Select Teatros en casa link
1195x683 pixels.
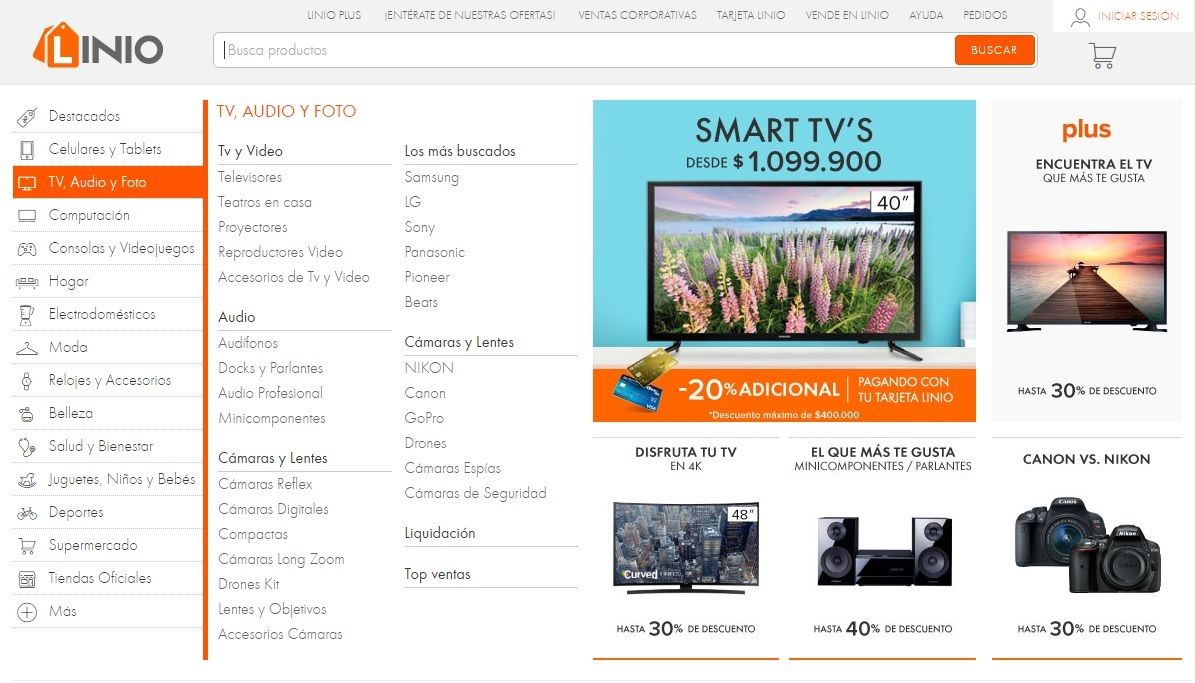pos(264,203)
